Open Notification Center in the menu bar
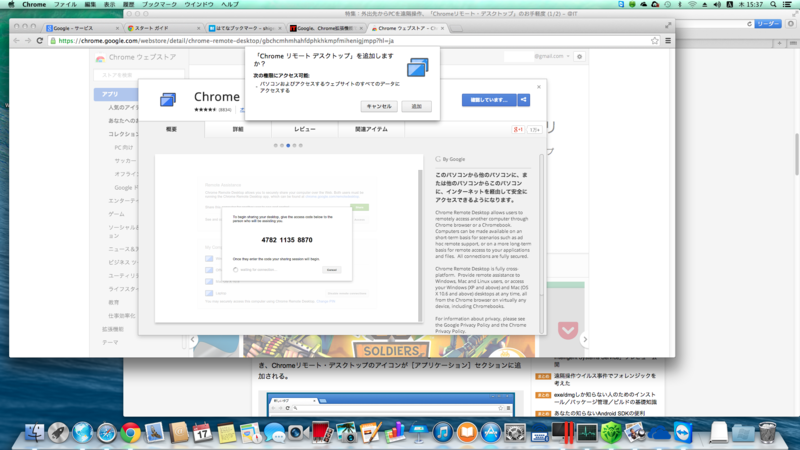 pyautogui.click(x=789, y=4)
